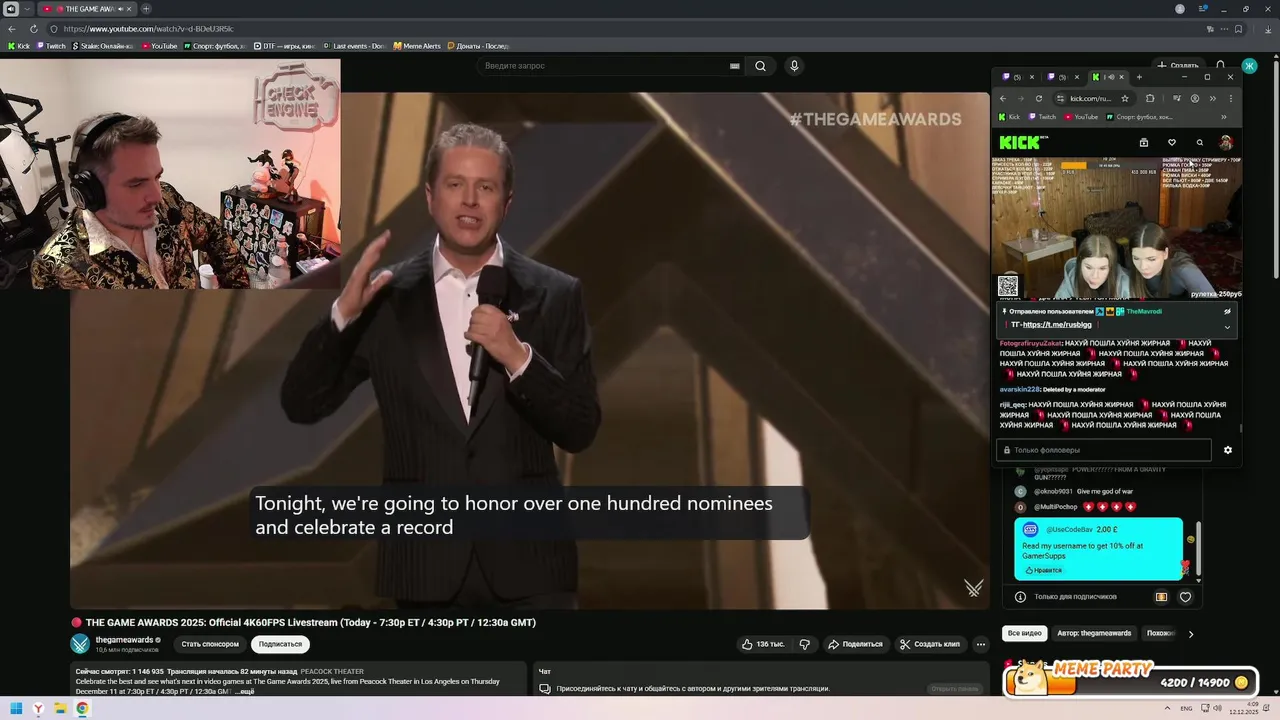The width and height of the screenshot is (1280, 720).
Task: Expand hidden toolbar items chevron in Kick window
Action: coord(1212,99)
